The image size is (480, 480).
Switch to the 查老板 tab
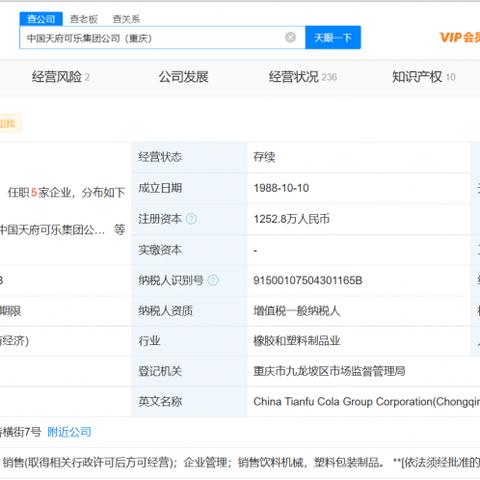point(84,19)
